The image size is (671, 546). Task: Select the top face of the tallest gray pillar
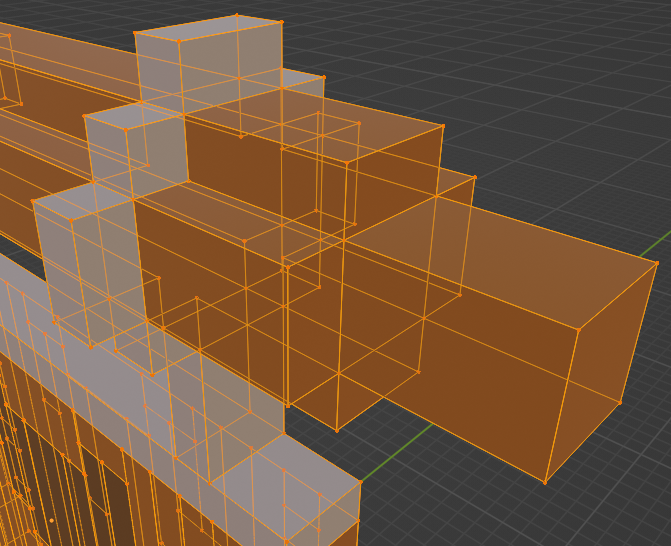pyautogui.click(x=208, y=28)
